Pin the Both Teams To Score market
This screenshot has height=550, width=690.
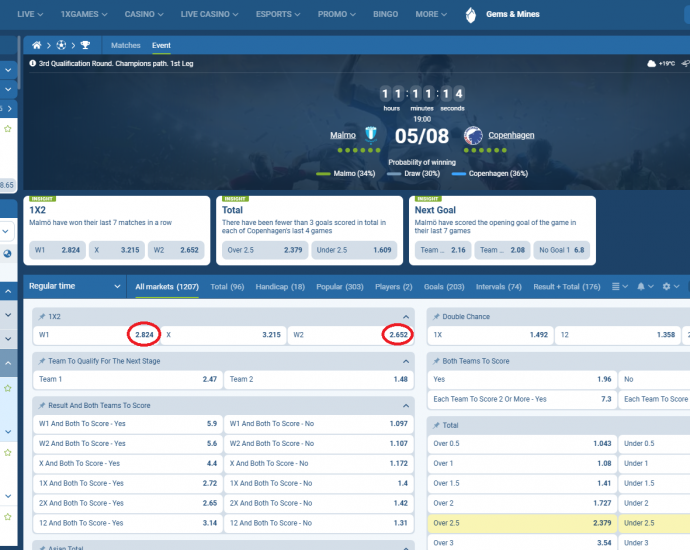[436, 361]
